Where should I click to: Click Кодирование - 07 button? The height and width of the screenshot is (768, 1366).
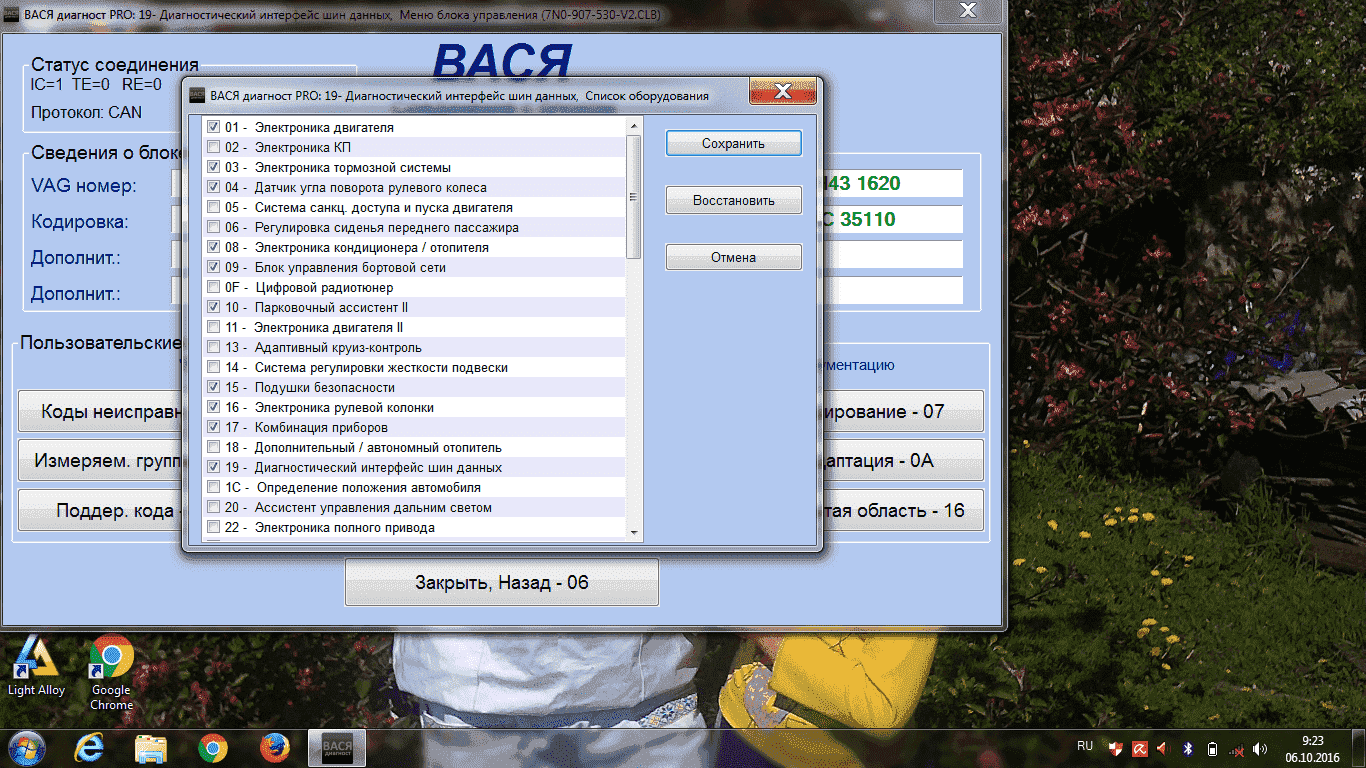pos(902,411)
